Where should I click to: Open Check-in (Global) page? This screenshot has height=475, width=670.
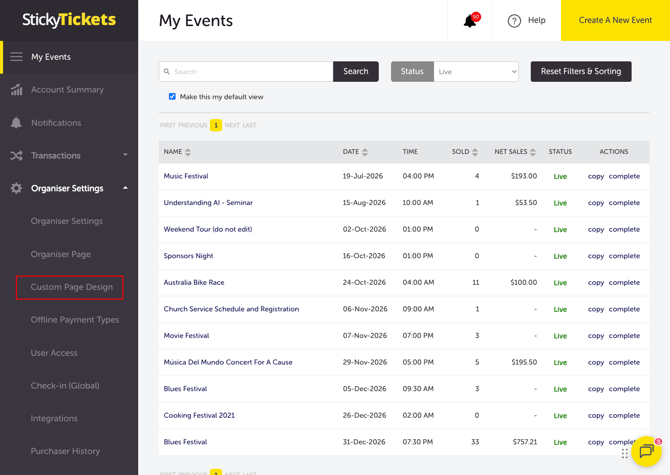click(x=65, y=386)
